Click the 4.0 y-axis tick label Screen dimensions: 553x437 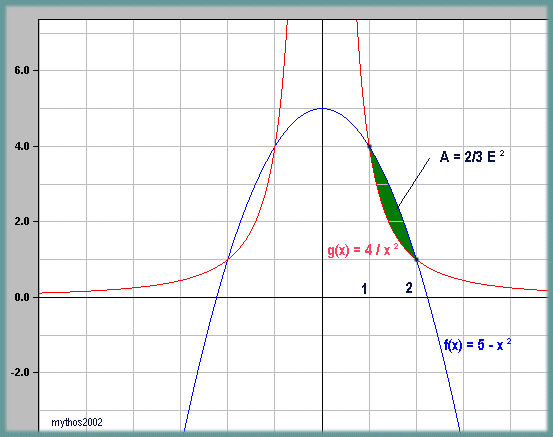[22, 146]
